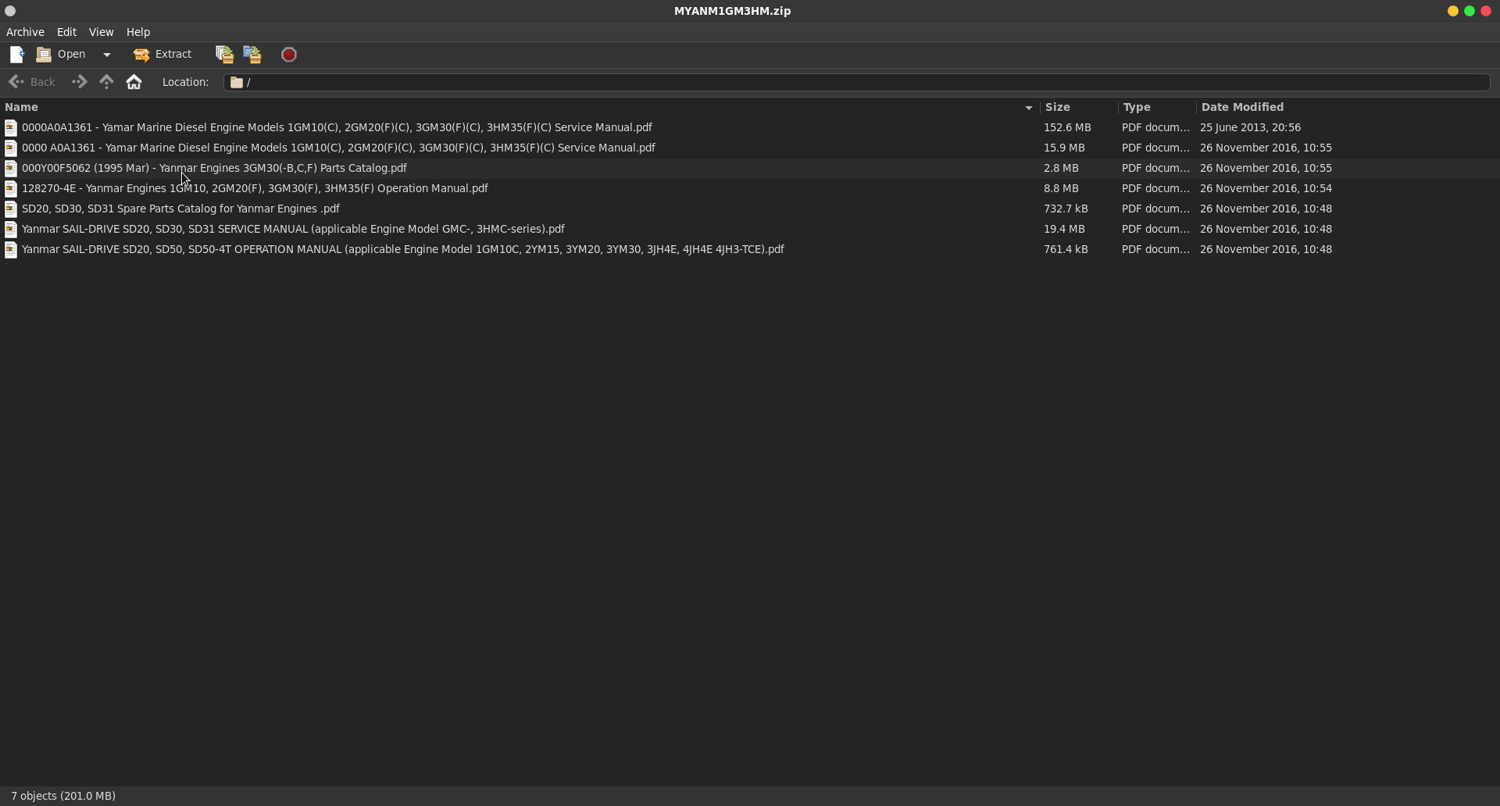
Task: Add a folder to the archive icon
Action: point(252,54)
